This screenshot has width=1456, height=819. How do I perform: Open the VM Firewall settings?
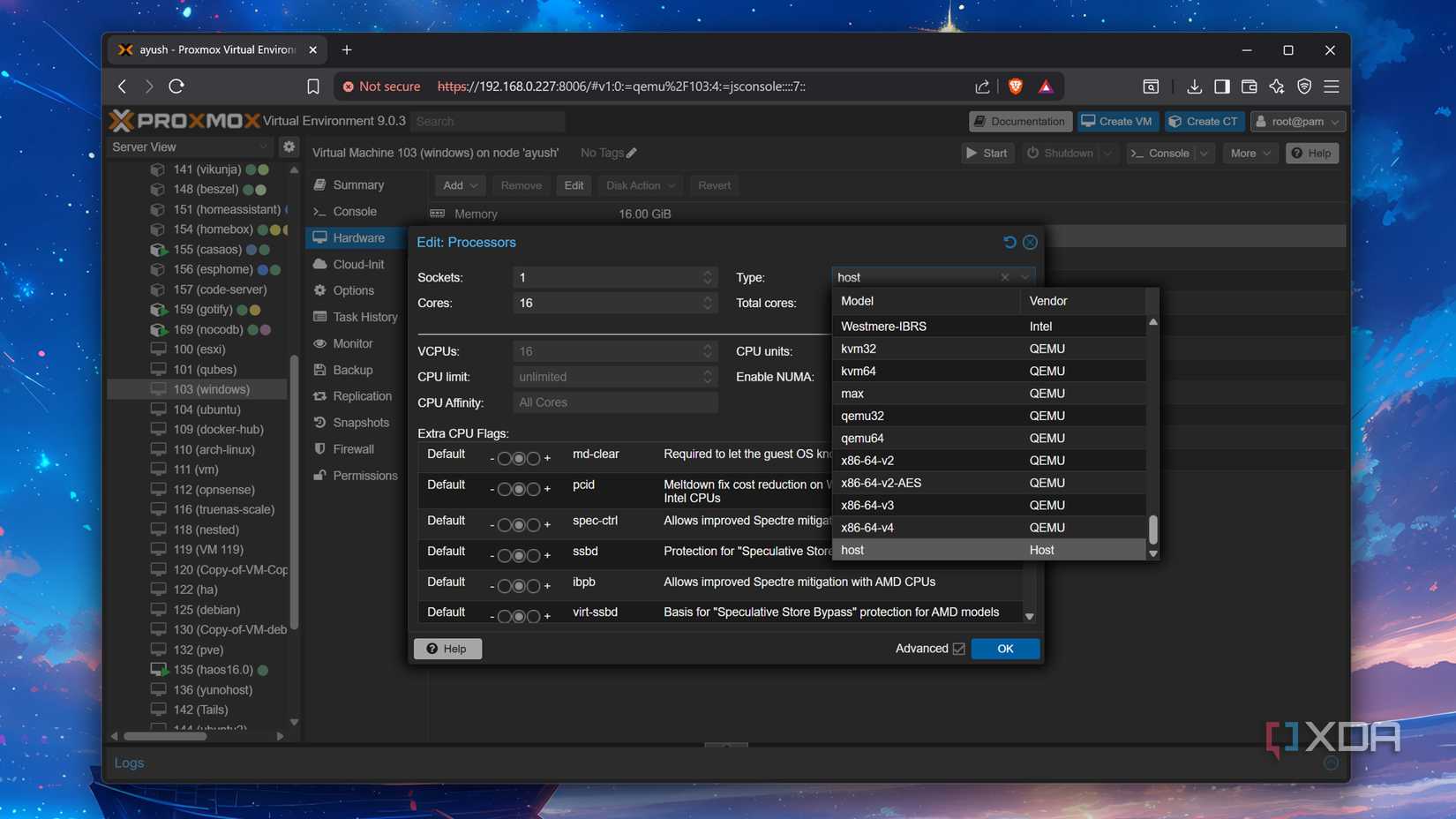click(353, 448)
